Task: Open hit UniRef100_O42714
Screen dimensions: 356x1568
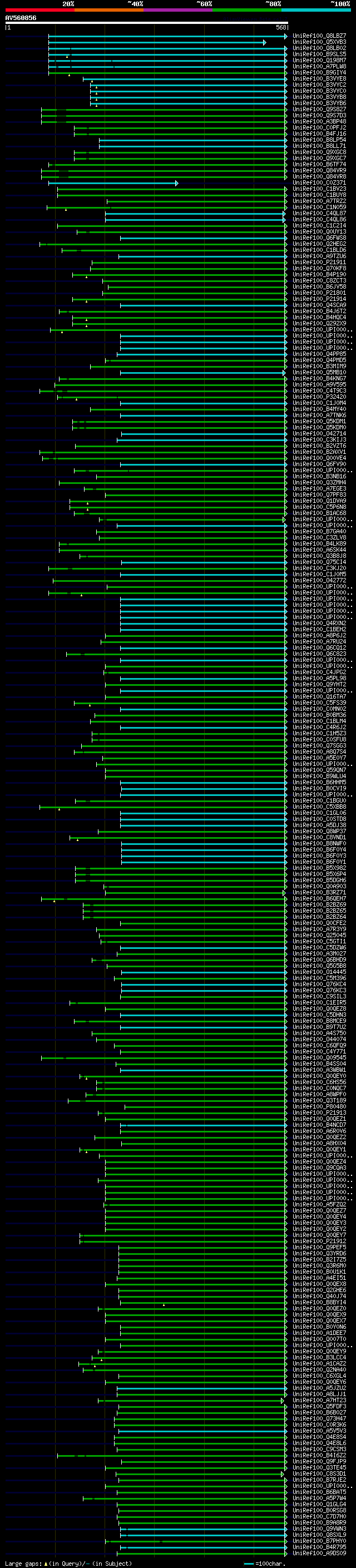Action: (319, 433)
